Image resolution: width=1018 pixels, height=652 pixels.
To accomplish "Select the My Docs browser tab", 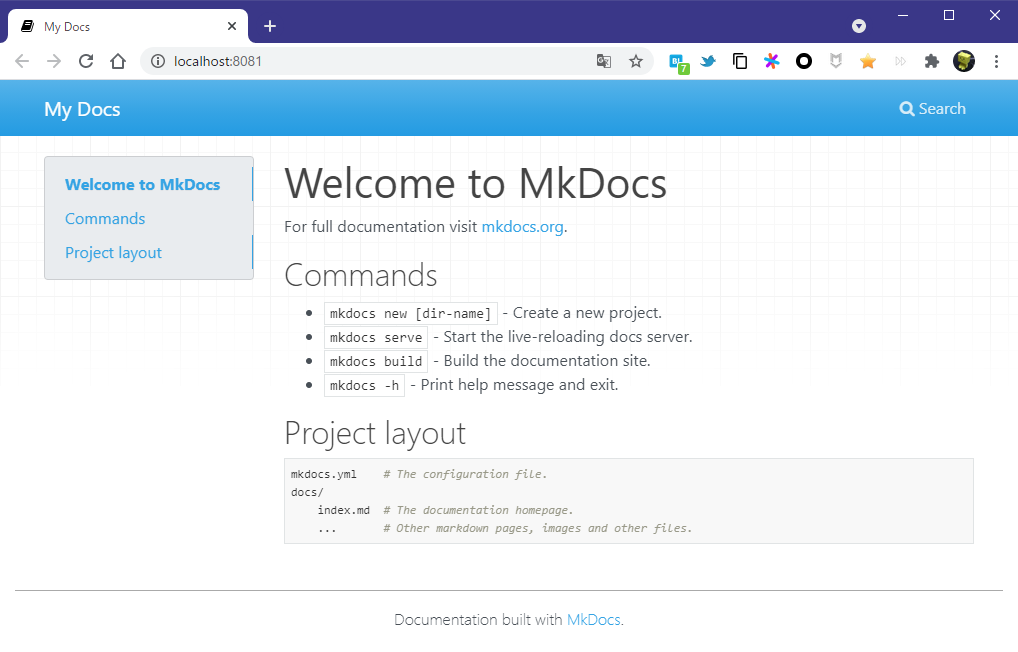I will point(128,26).
